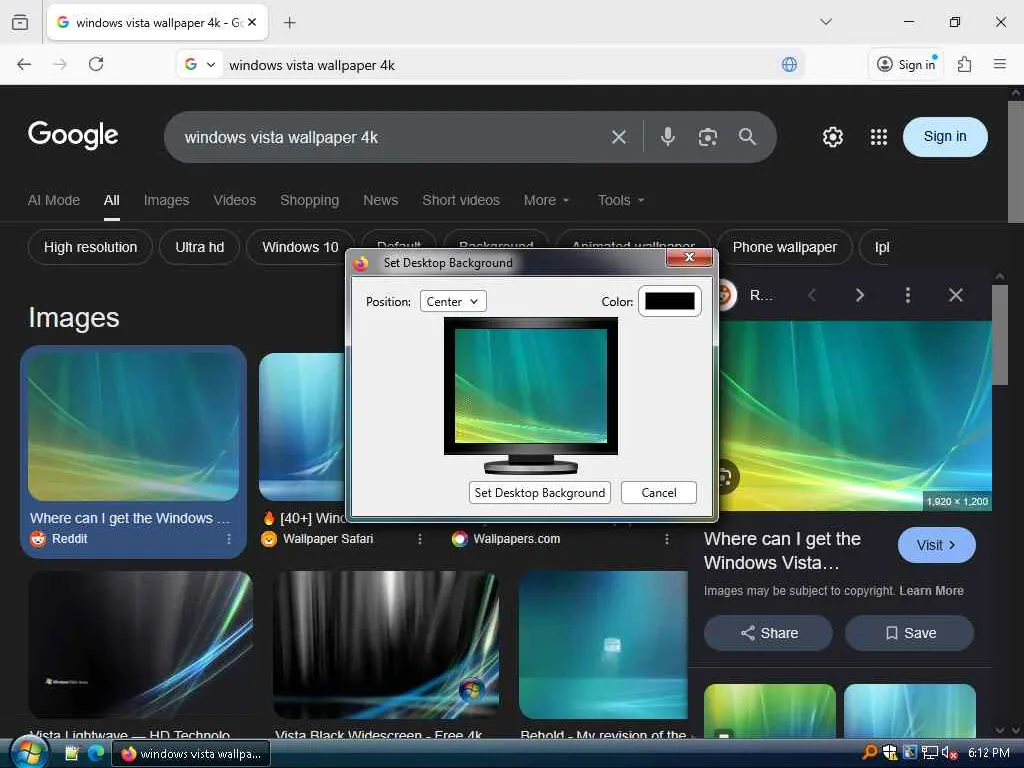Image resolution: width=1024 pixels, height=768 pixels.
Task: Click the taskbar clock showing 6:12 PM
Action: point(989,753)
